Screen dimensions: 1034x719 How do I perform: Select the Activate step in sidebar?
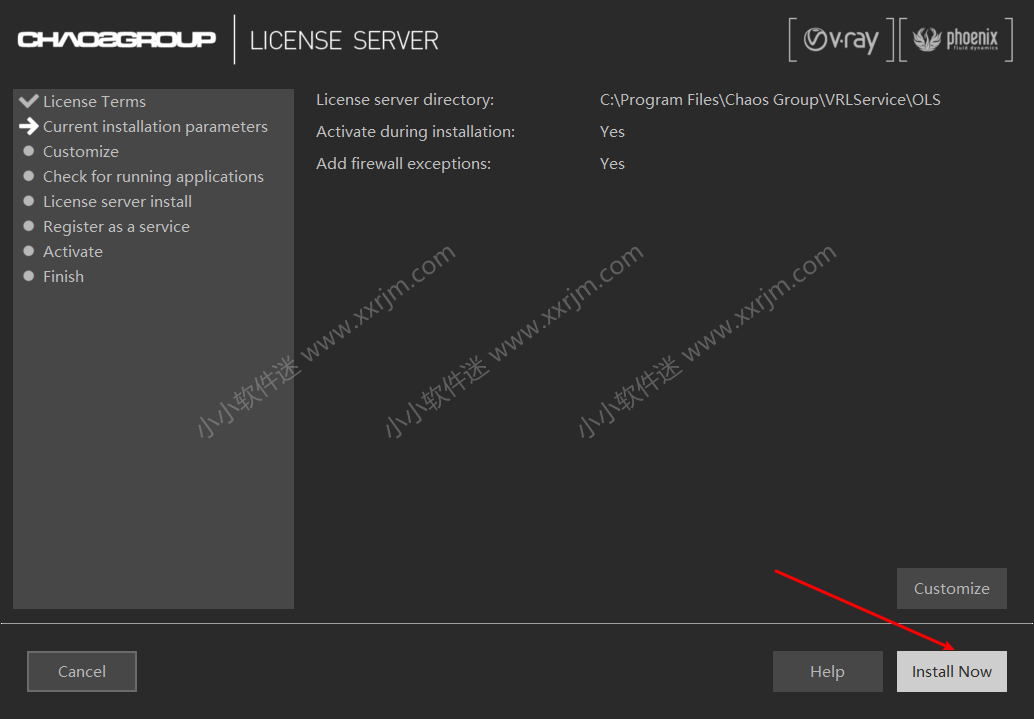[73, 252]
